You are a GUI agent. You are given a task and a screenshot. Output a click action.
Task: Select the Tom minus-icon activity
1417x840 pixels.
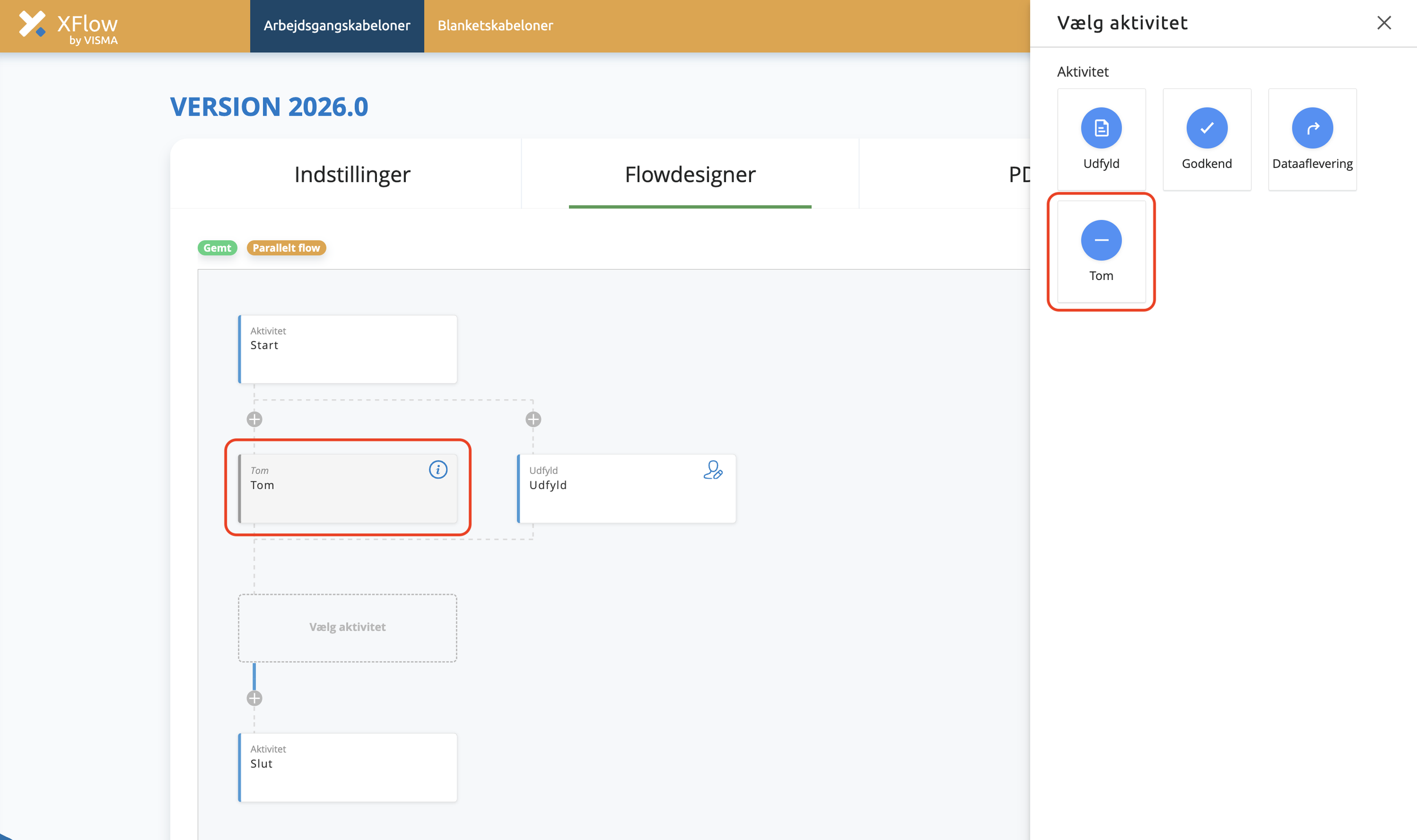(1101, 240)
